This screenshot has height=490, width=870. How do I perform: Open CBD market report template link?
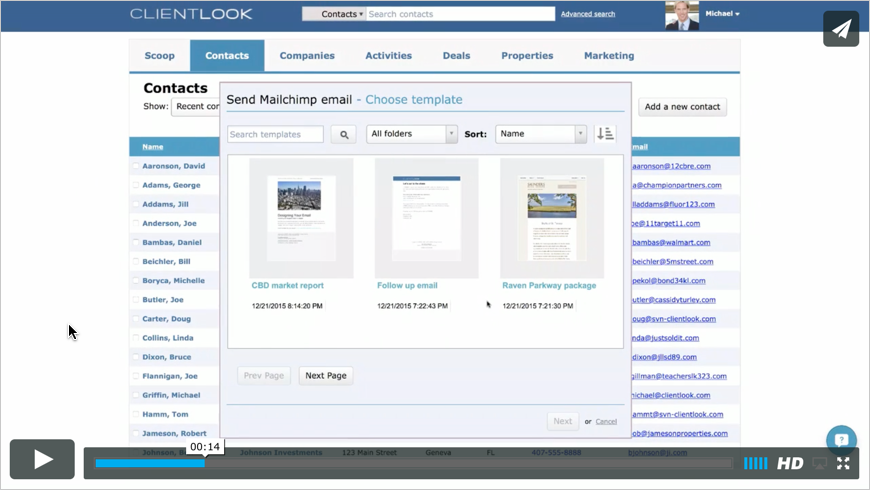pos(287,285)
